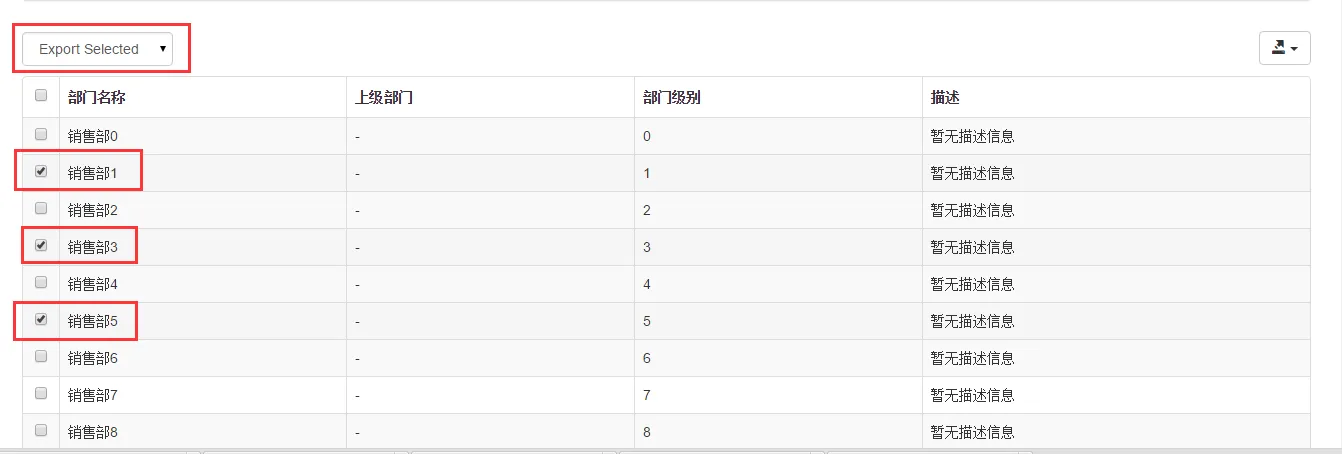Viewport: 1342px width, 454px height.
Task: Click the 销售部3 name cell
Action: point(93,247)
